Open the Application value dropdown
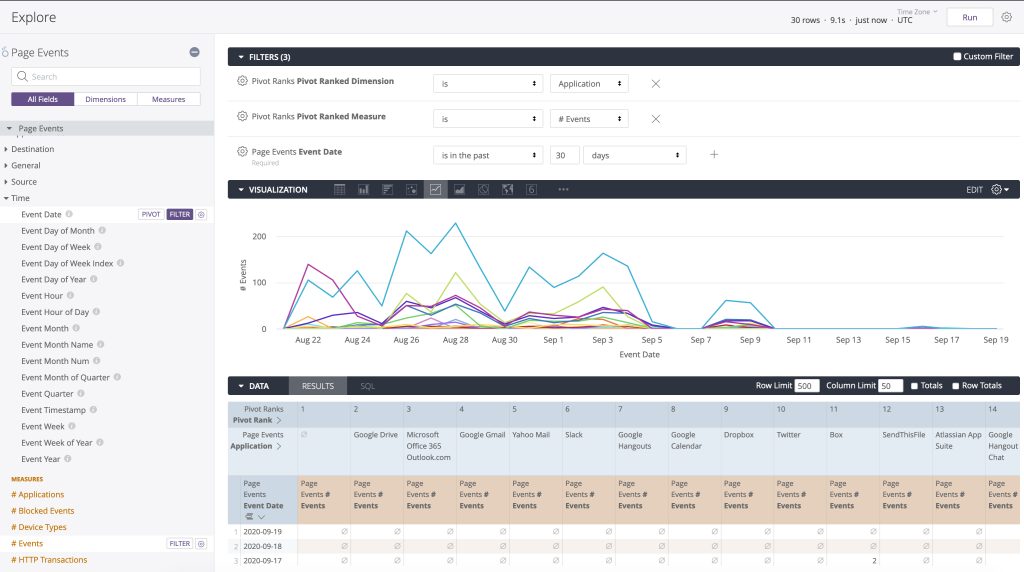This screenshot has height=572, width=1024. [x=589, y=84]
